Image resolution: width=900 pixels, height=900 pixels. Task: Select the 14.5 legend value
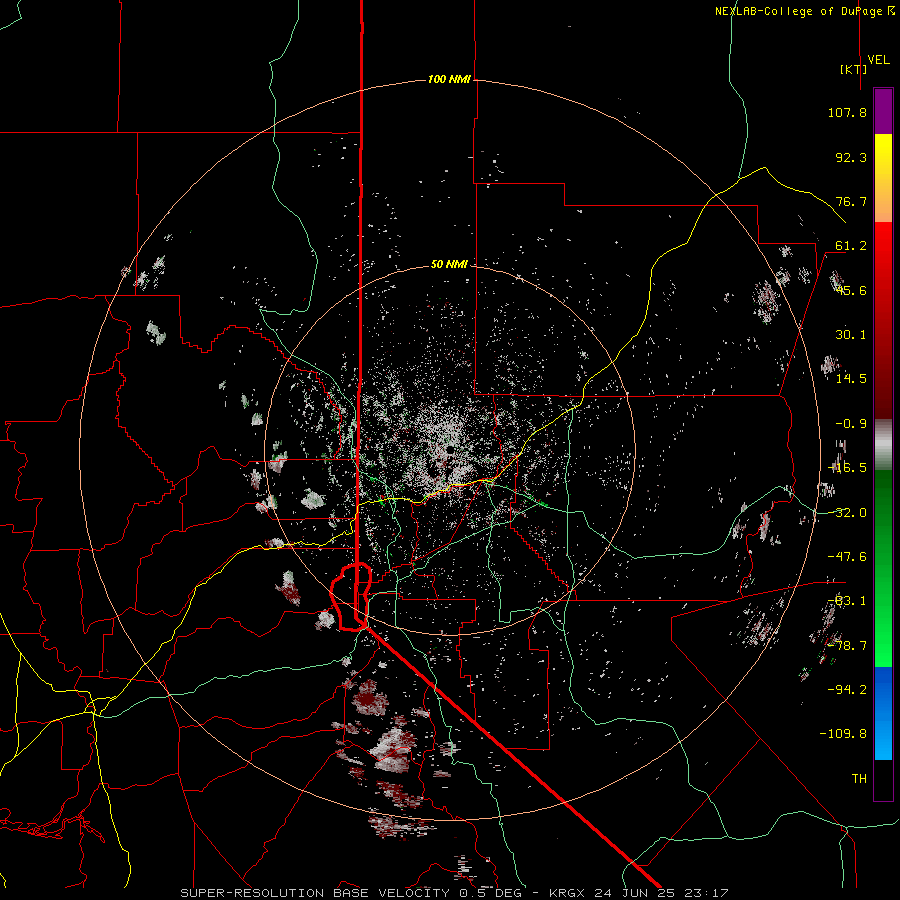click(851, 378)
